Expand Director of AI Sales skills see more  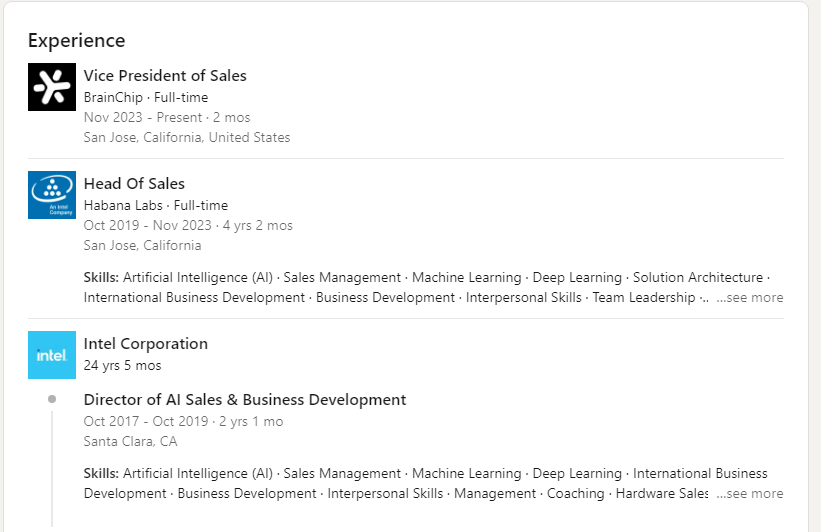(750, 493)
